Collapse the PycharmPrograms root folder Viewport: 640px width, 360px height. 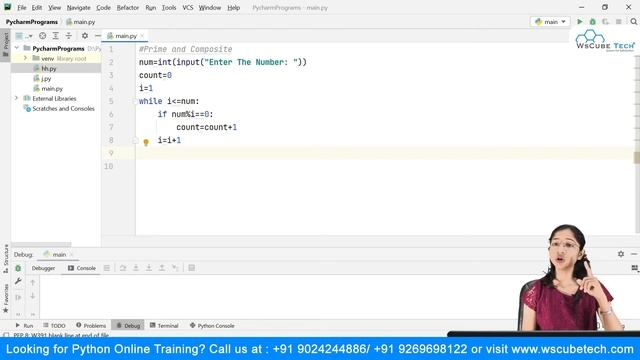click(x=17, y=48)
